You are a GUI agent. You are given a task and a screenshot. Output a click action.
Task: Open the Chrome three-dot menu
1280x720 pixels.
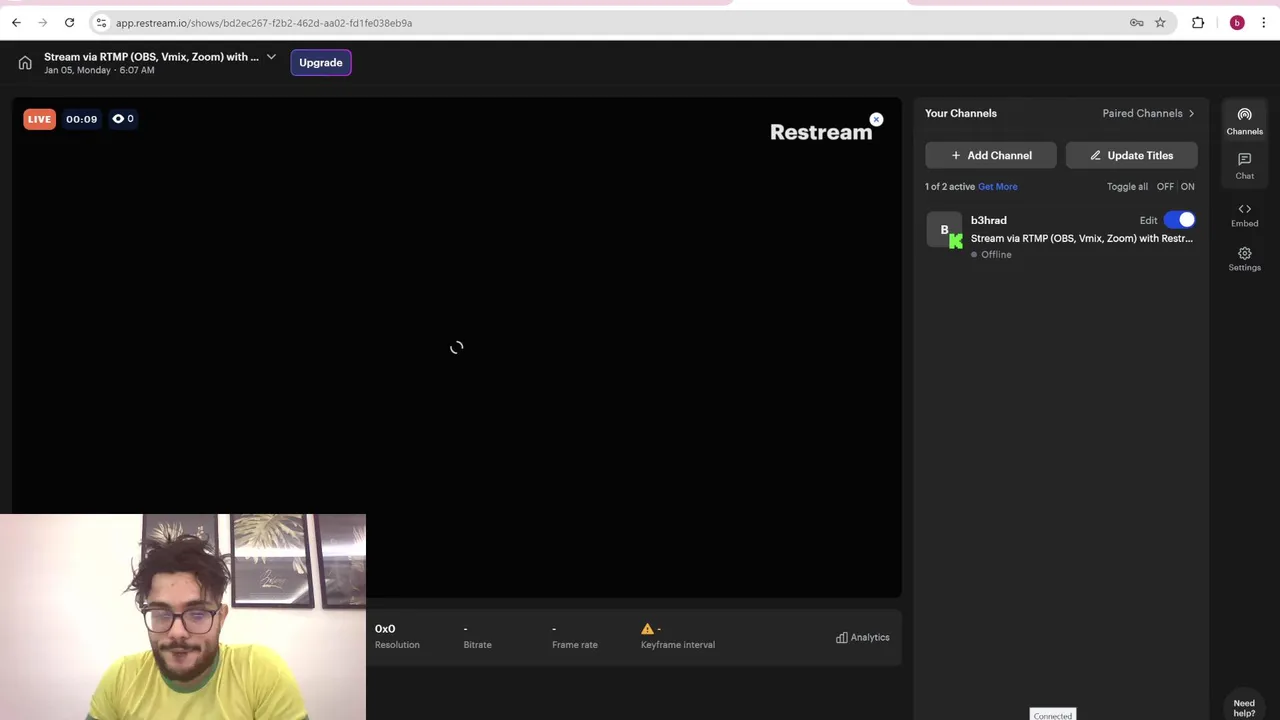coord(1263,23)
